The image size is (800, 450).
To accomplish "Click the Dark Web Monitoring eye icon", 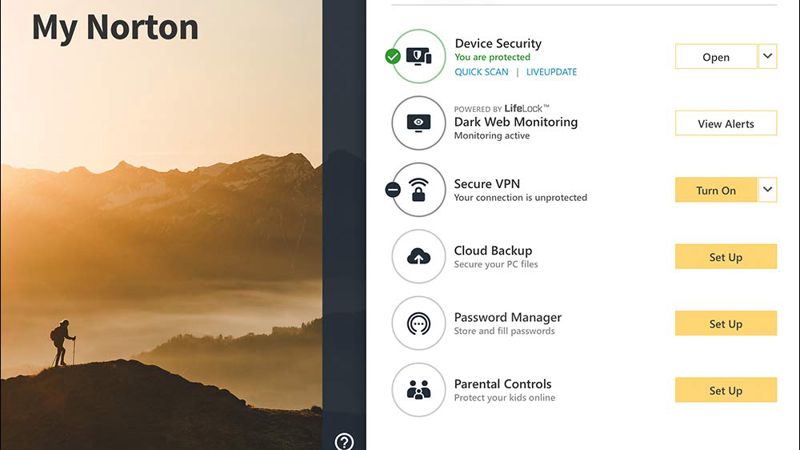I will [418, 123].
